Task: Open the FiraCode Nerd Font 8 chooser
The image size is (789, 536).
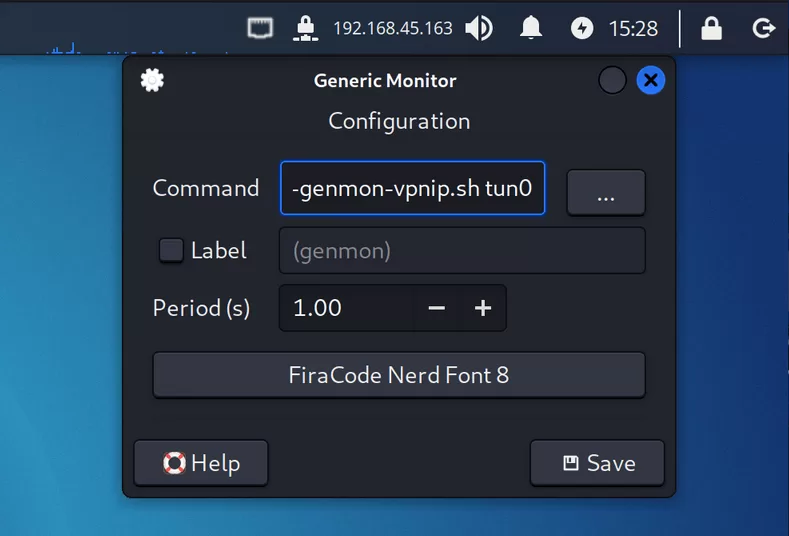Action: [x=398, y=375]
